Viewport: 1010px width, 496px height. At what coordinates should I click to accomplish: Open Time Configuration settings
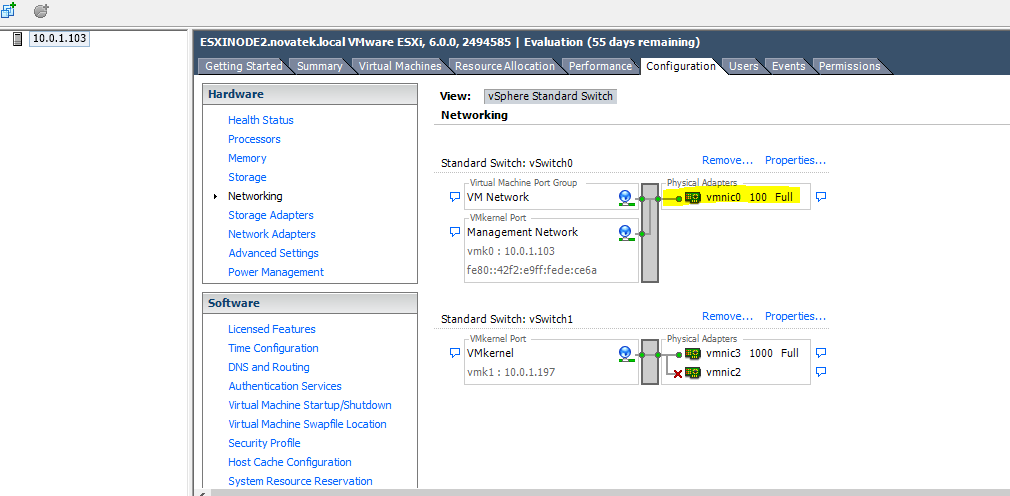[273, 348]
